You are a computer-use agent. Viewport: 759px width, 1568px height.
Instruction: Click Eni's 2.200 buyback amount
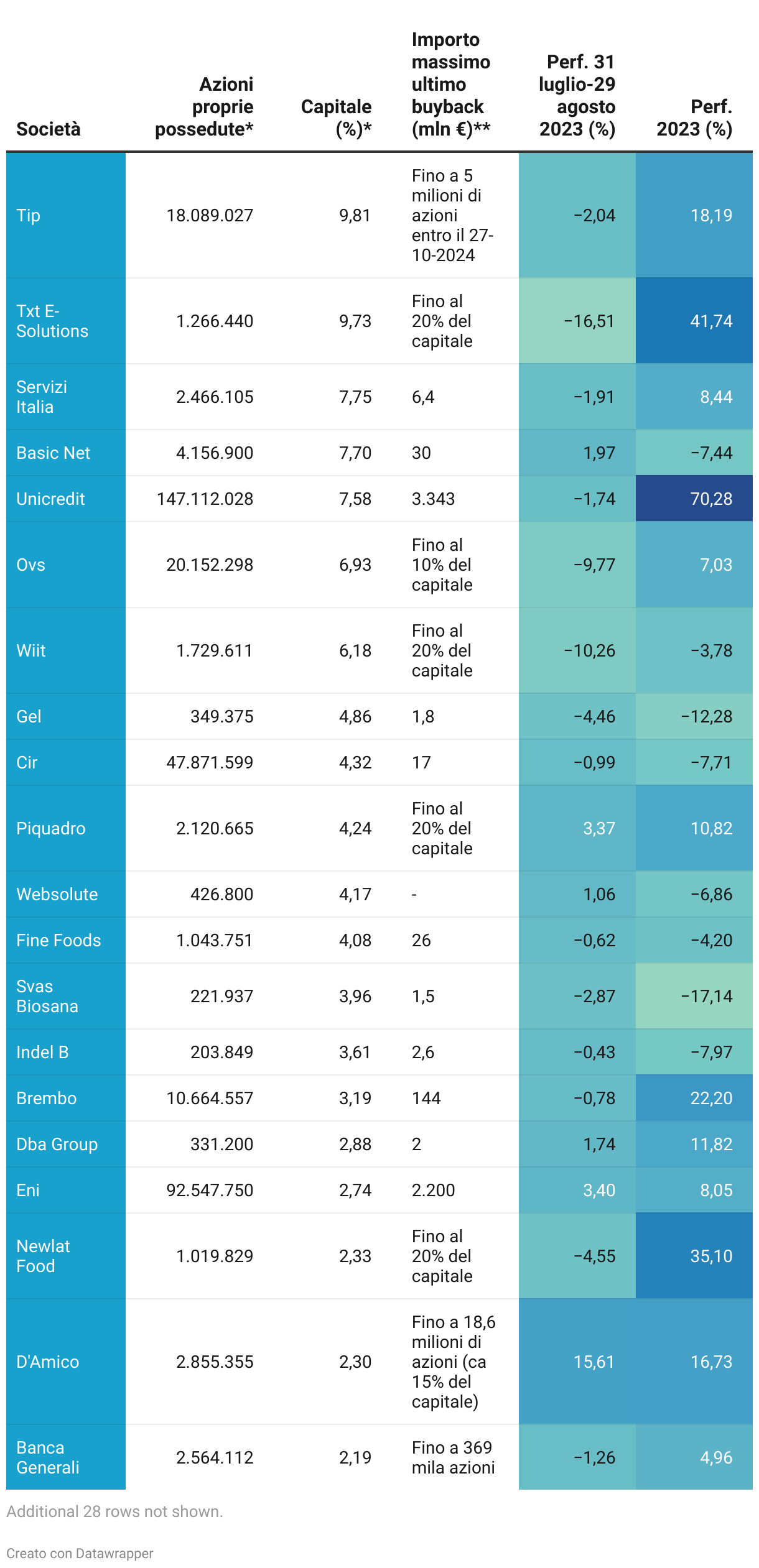click(x=433, y=1190)
